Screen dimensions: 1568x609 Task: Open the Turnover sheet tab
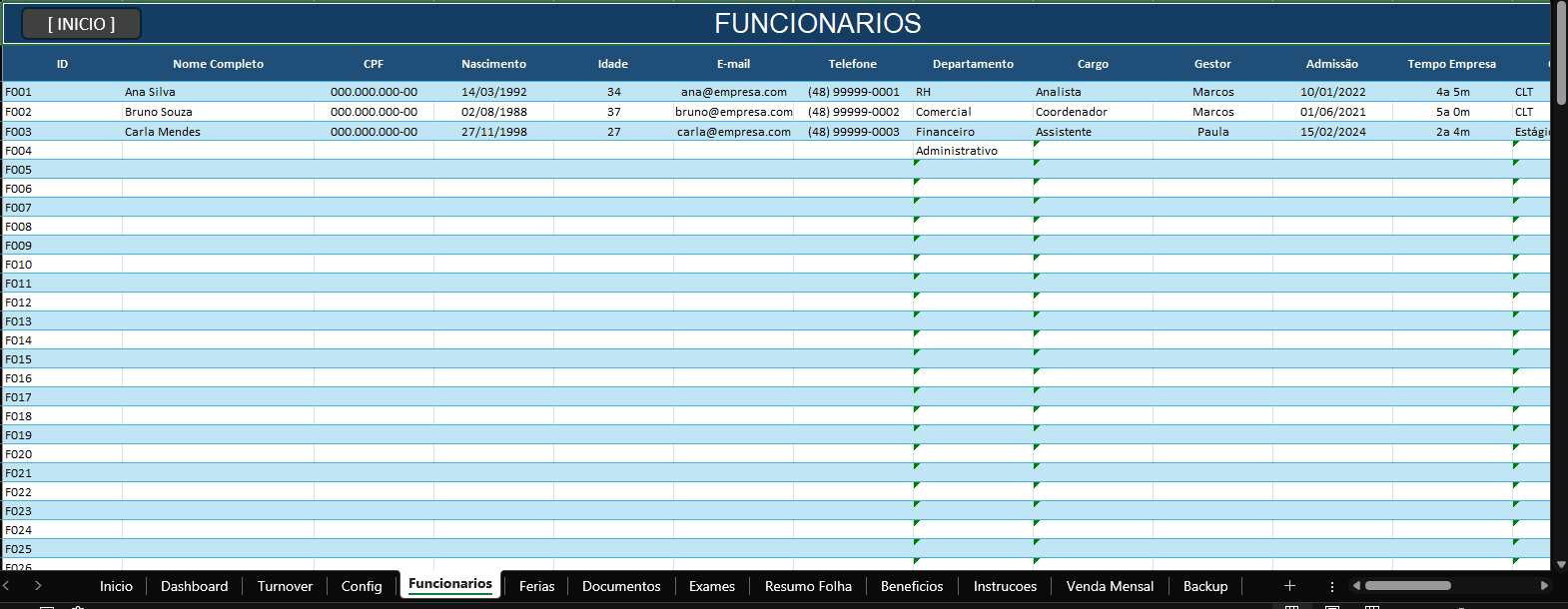click(x=285, y=586)
